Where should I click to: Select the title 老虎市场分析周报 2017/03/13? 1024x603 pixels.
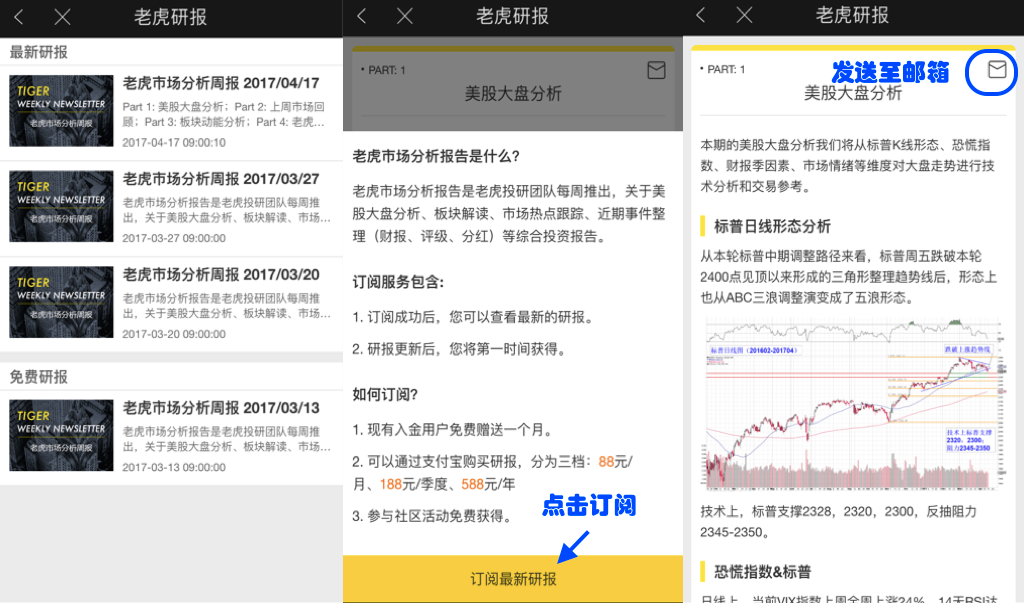(221, 408)
